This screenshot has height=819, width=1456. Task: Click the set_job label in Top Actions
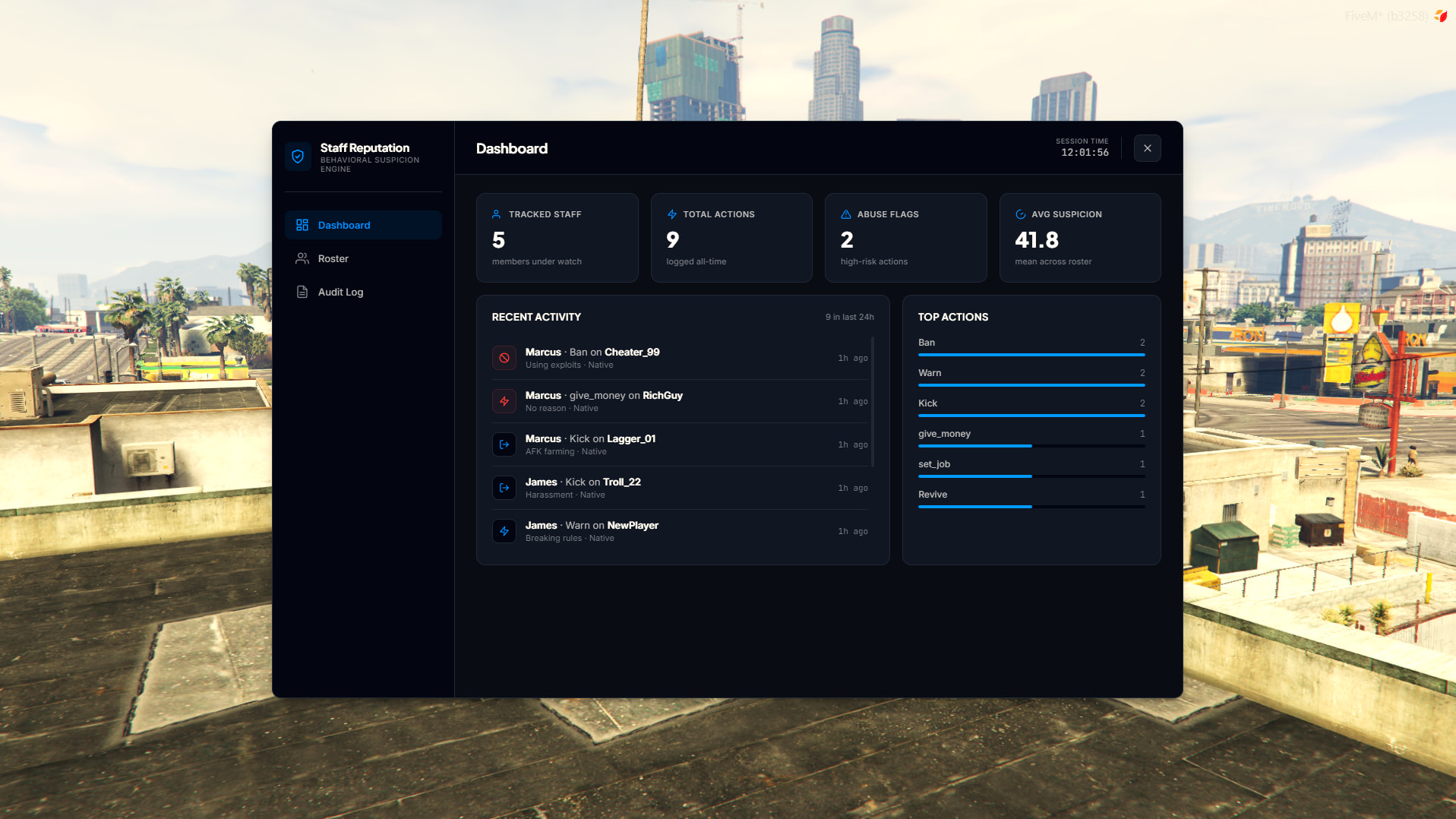tap(934, 464)
